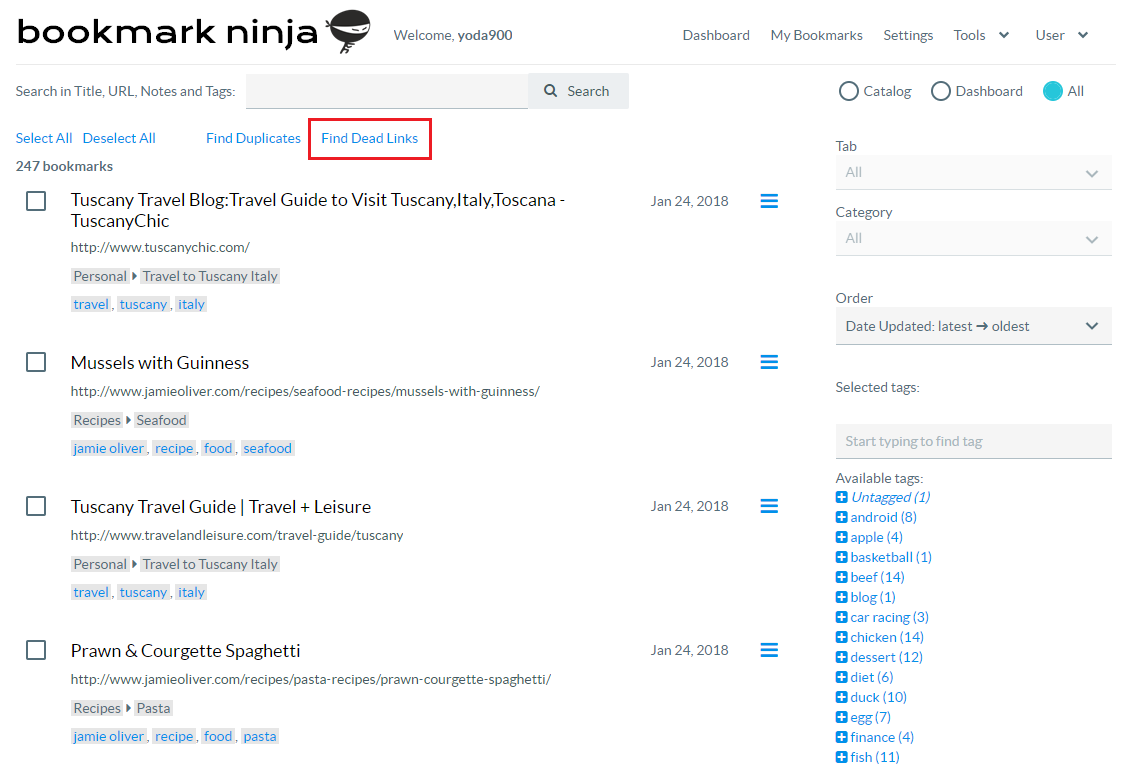Click the magnifier icon on the Search button

point(549,90)
